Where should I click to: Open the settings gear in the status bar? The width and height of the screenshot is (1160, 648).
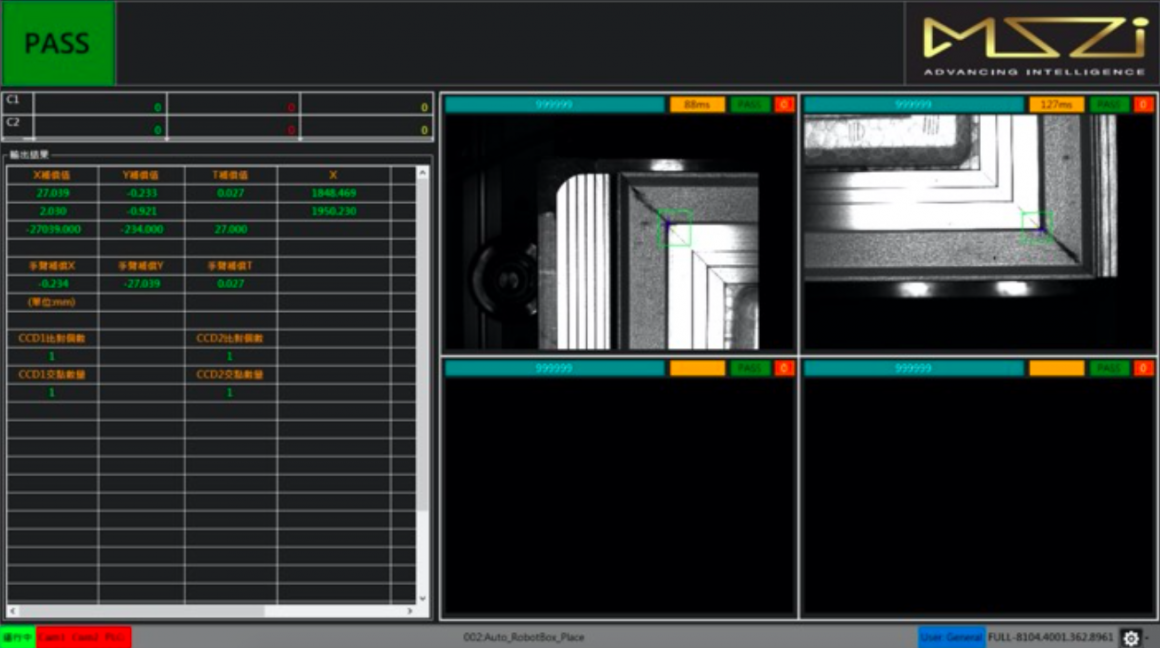click(1131, 637)
